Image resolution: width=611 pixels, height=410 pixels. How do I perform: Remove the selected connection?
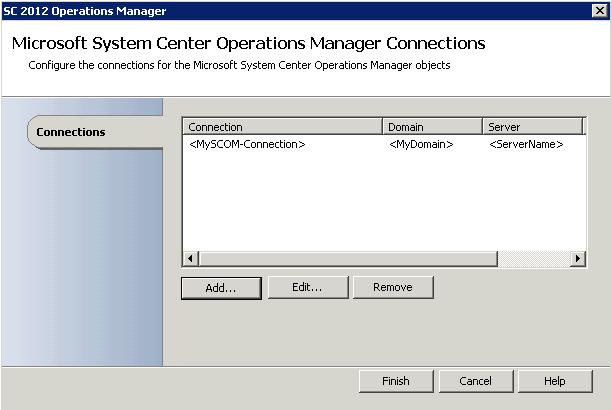[x=393, y=288]
